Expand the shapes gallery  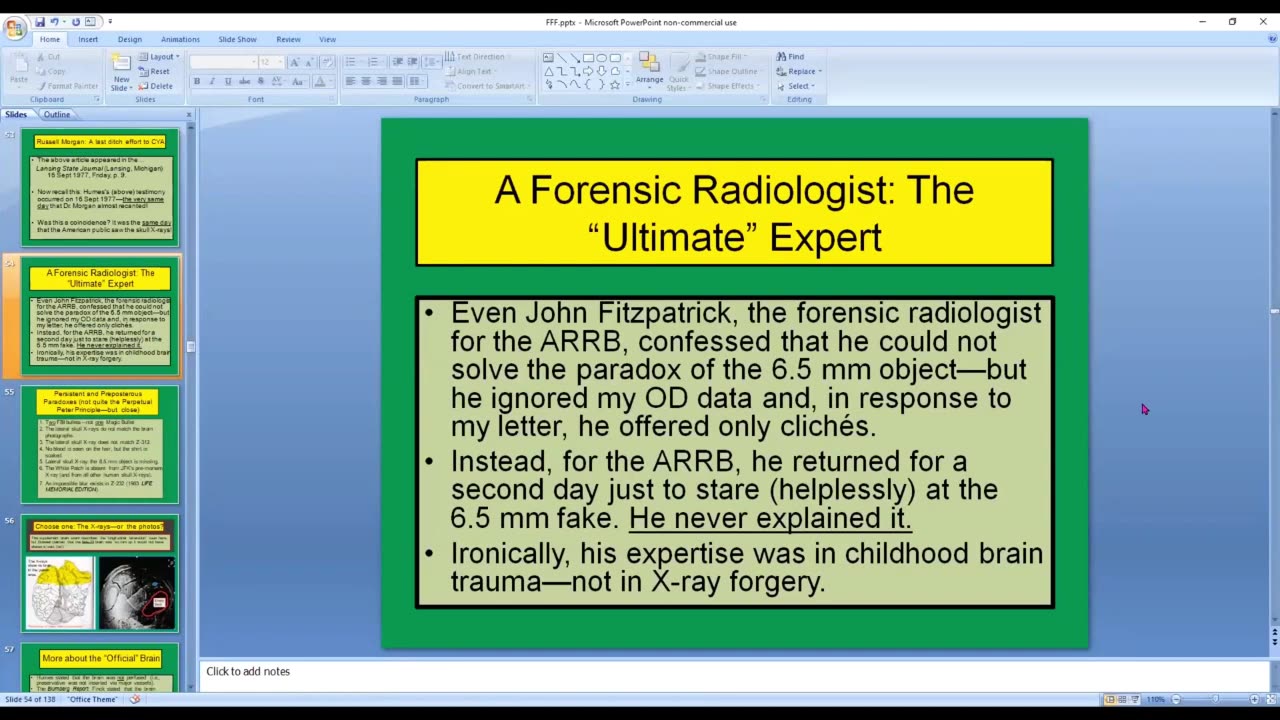click(628, 85)
